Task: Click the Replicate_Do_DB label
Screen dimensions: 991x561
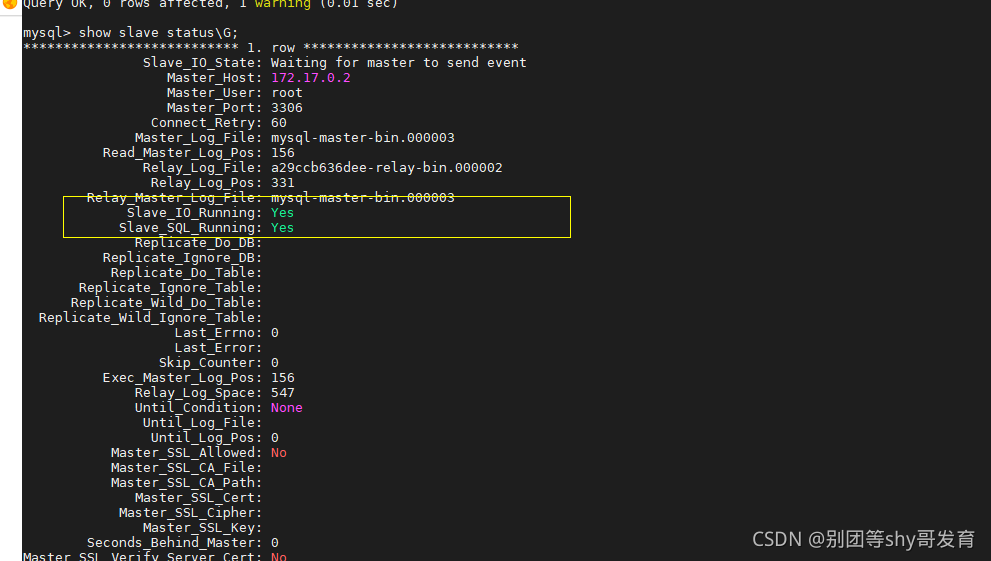Action: (198, 243)
